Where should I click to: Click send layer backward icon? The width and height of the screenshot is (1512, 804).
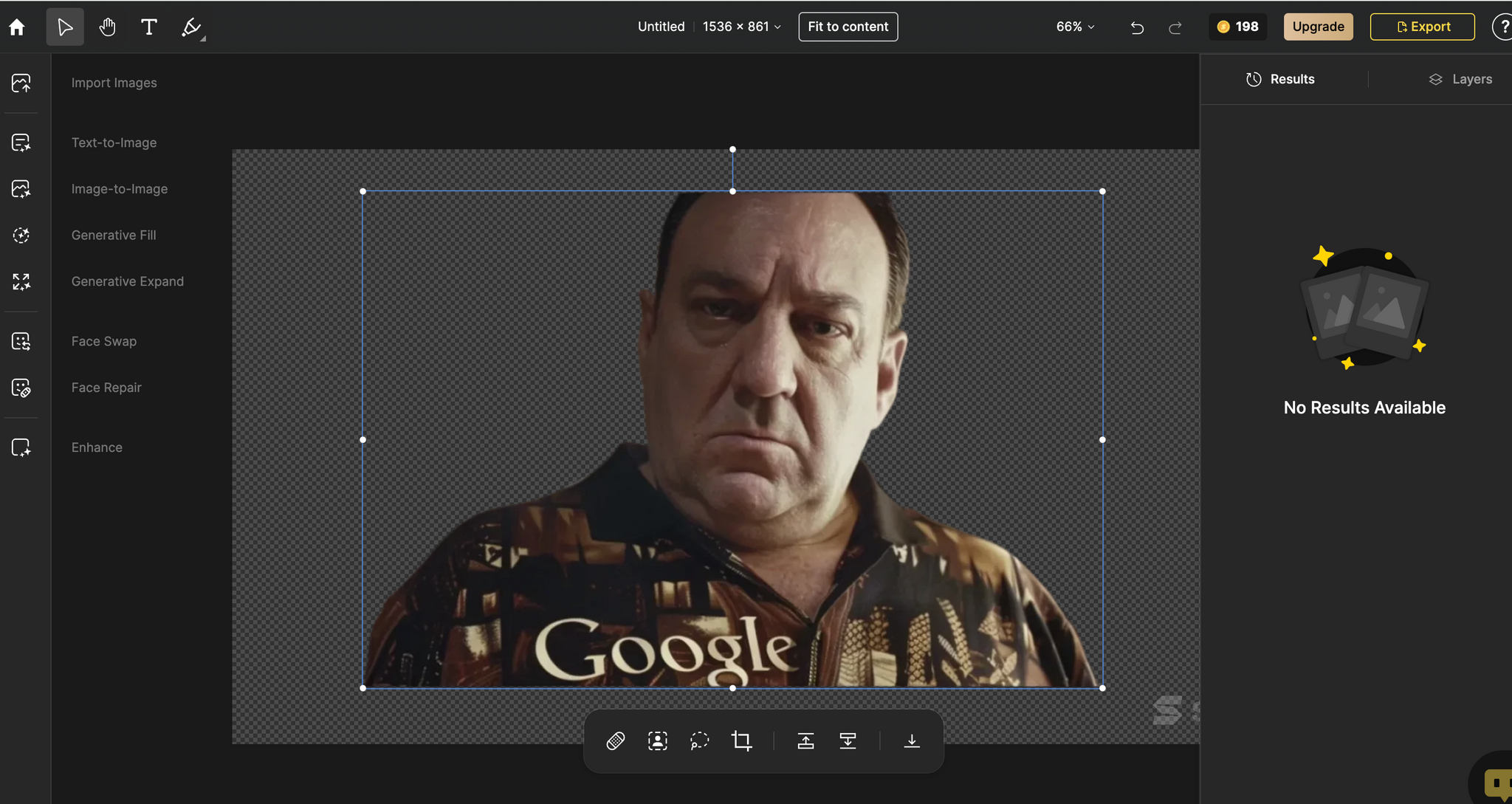(x=848, y=741)
